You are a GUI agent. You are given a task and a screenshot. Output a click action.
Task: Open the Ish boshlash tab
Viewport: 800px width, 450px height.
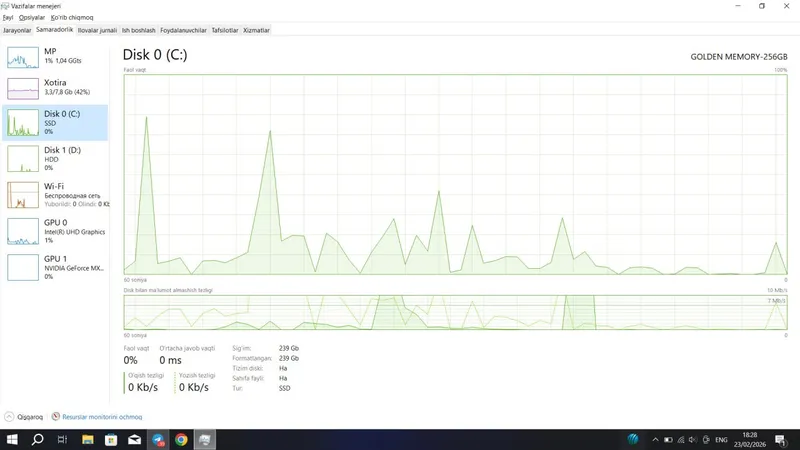[x=138, y=30]
